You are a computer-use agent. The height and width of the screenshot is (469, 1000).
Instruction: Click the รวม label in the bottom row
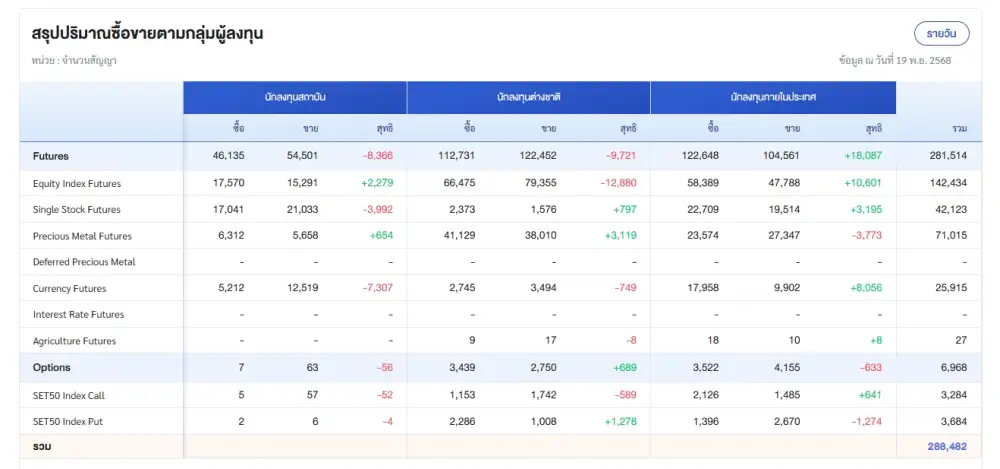point(42,447)
